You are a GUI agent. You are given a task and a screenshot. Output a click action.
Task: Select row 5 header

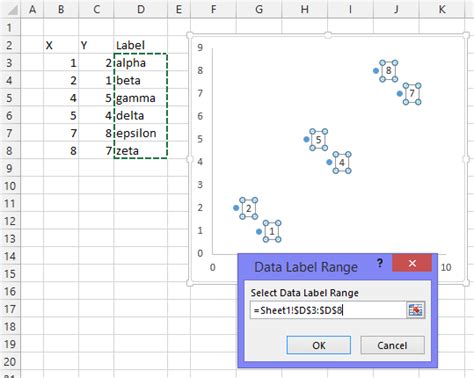(x=10, y=98)
